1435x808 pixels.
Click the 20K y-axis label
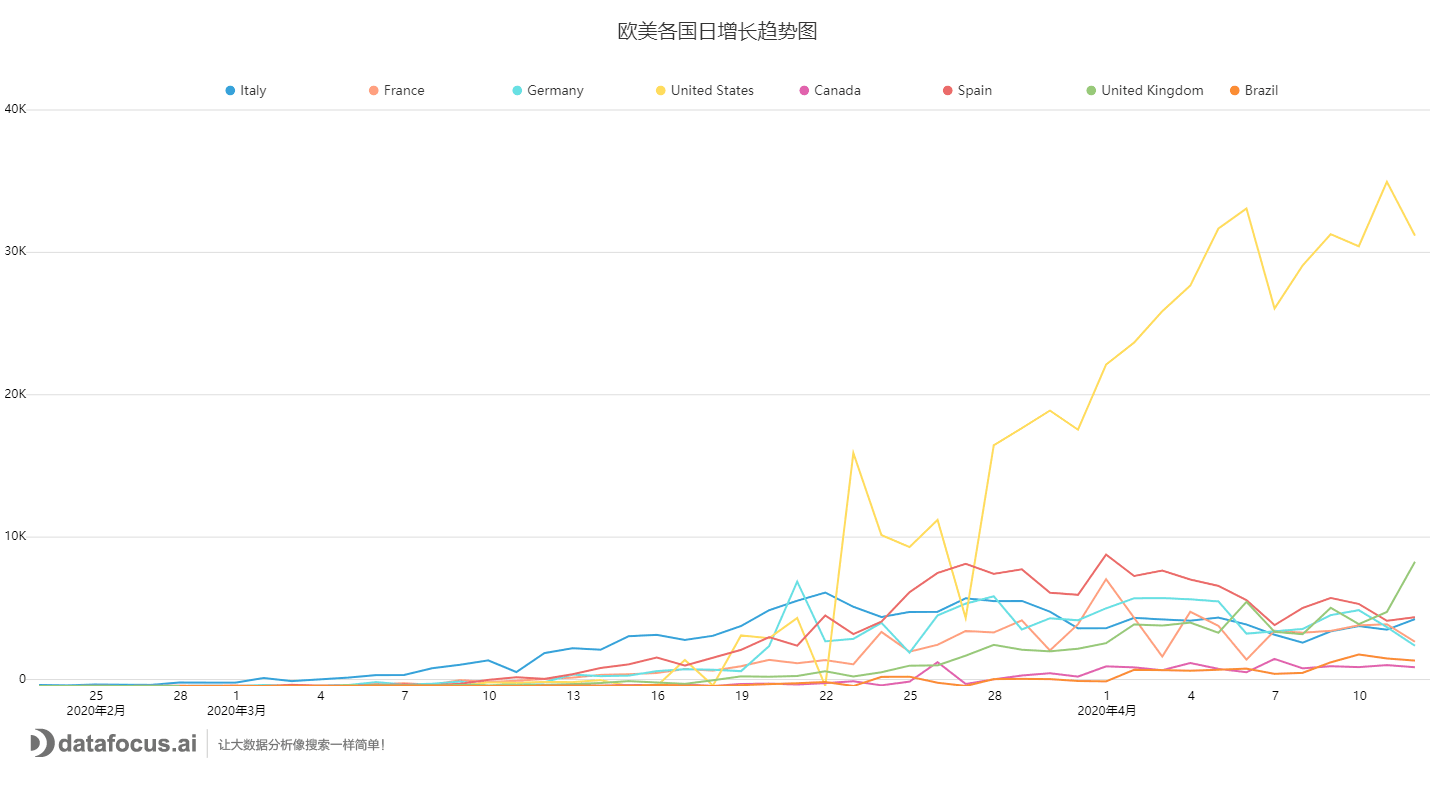pos(15,394)
